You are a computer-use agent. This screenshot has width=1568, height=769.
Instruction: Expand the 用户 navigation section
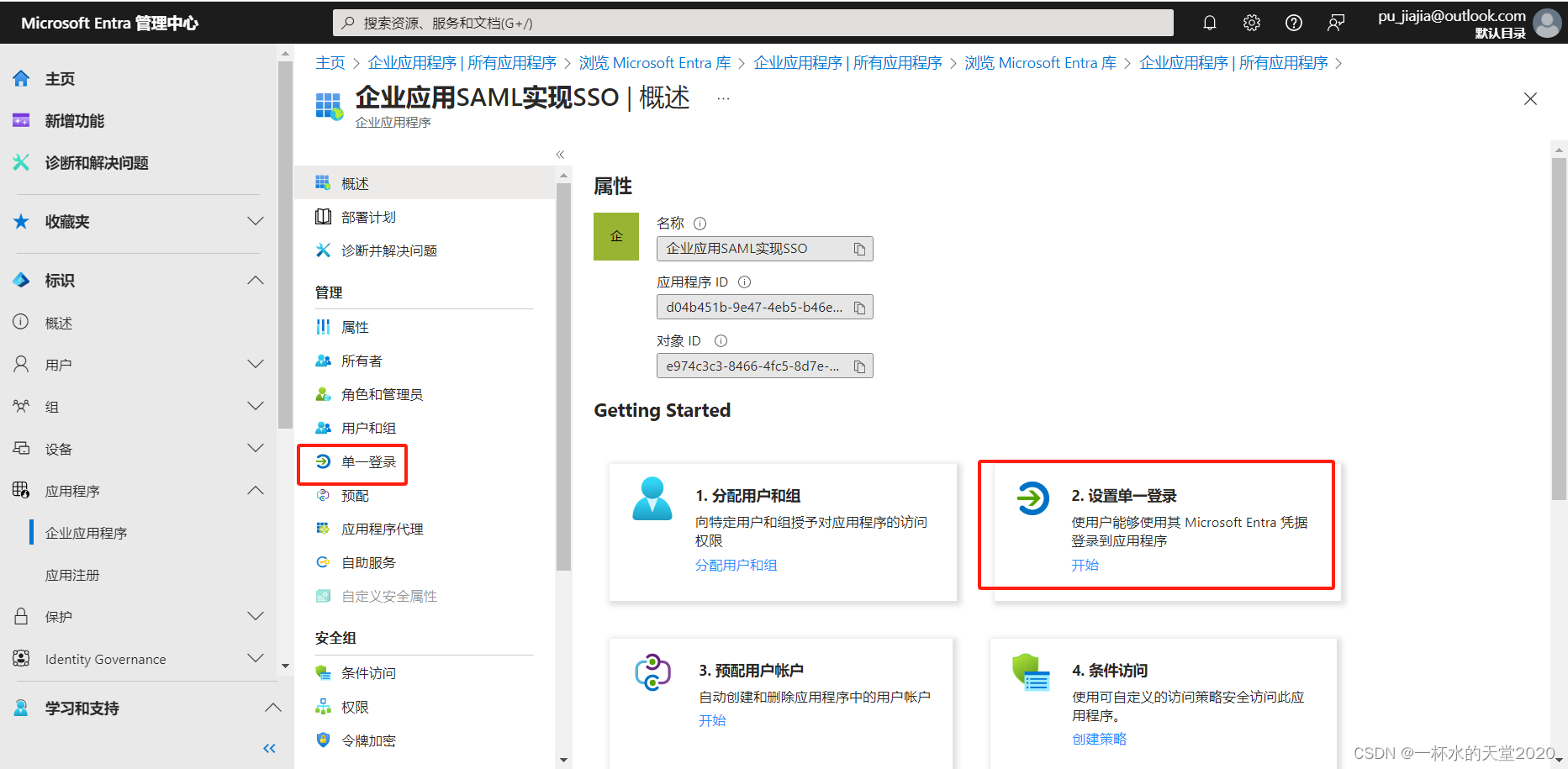255,363
